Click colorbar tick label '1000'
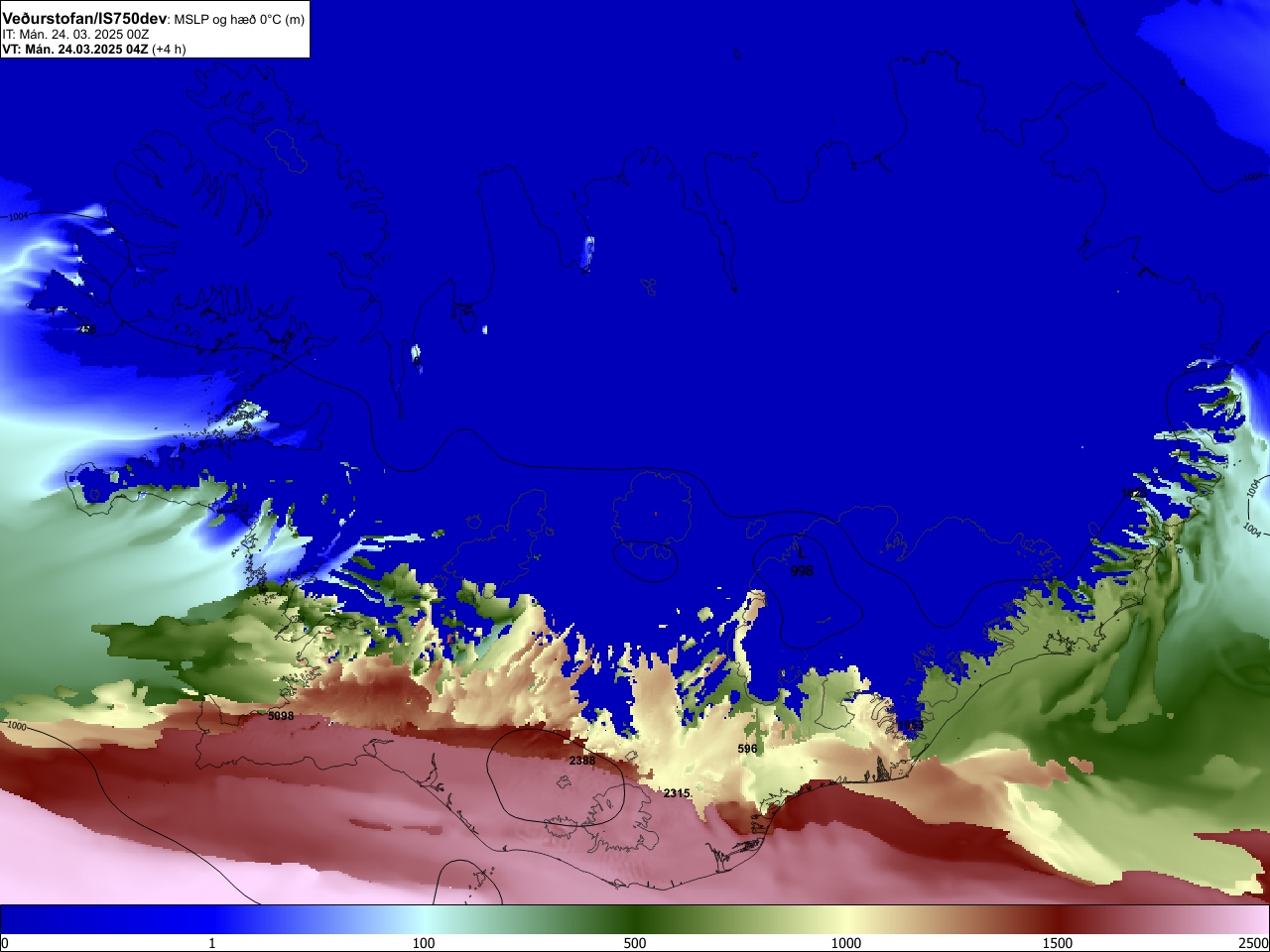Image resolution: width=1270 pixels, height=952 pixels. (x=846, y=943)
